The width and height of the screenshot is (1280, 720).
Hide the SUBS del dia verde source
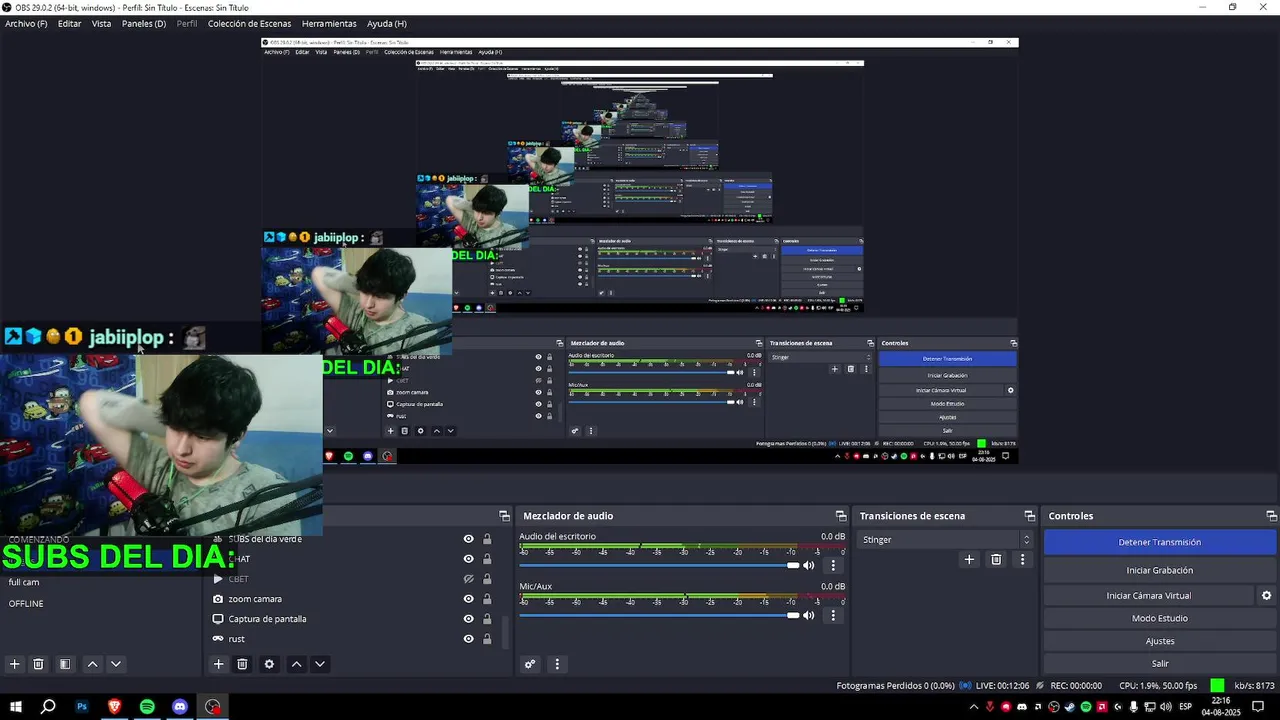(468, 539)
